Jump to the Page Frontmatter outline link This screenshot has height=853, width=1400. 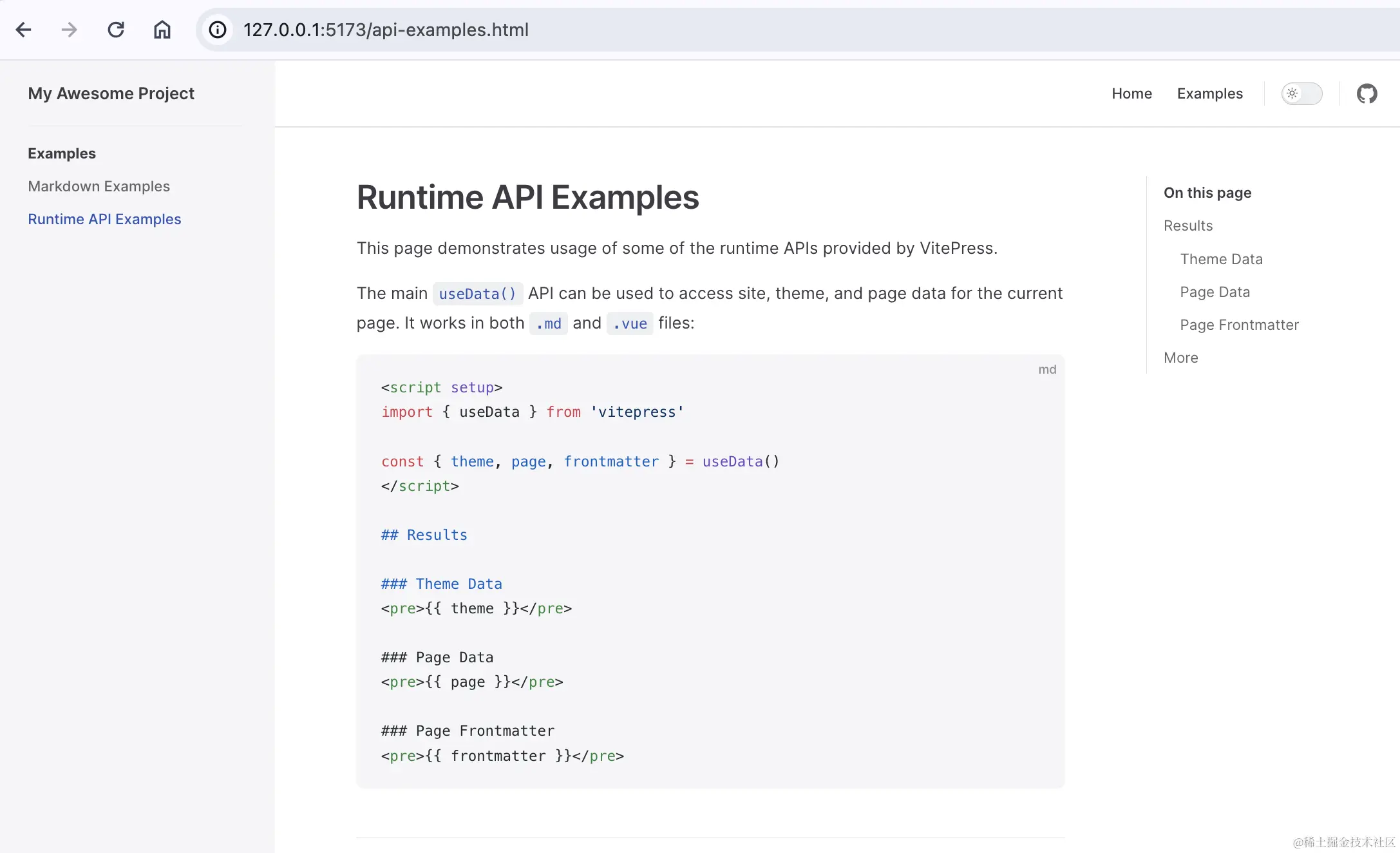[x=1239, y=325]
